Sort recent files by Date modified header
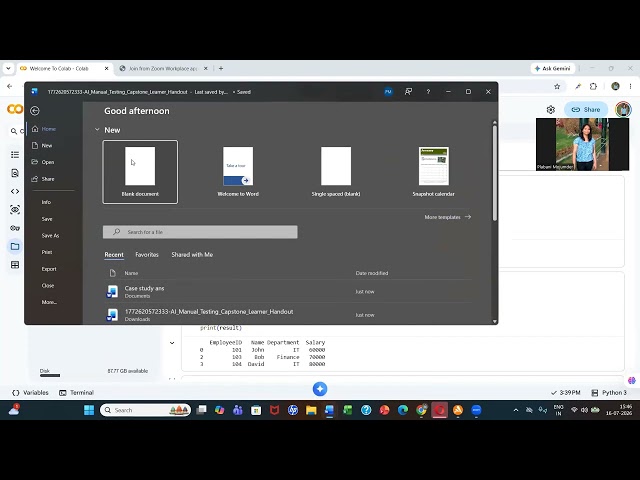Screen dimensions: 640x480 tap(372, 273)
